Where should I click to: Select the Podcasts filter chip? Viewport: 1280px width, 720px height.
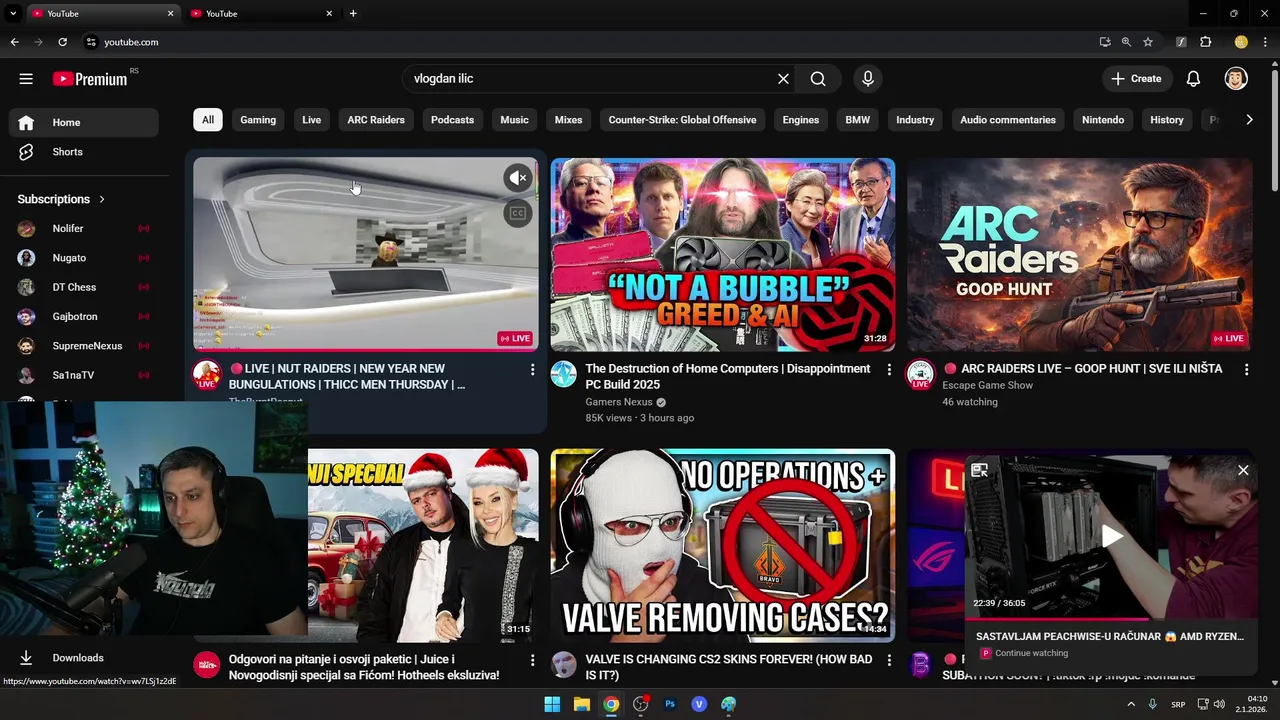point(452,120)
